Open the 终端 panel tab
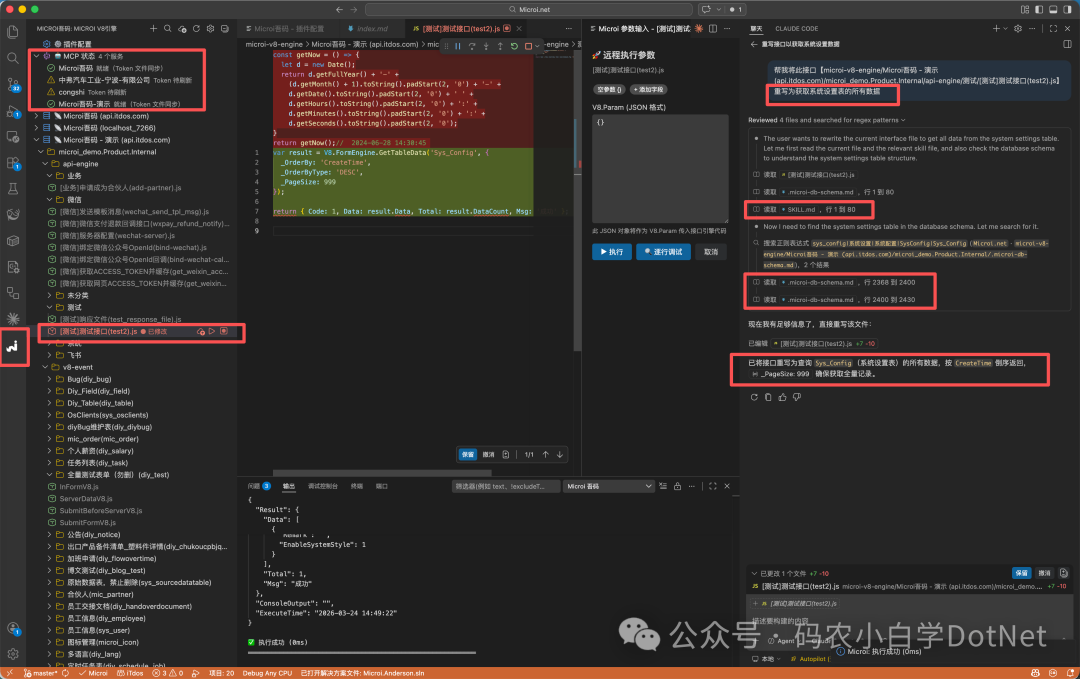 pos(356,486)
